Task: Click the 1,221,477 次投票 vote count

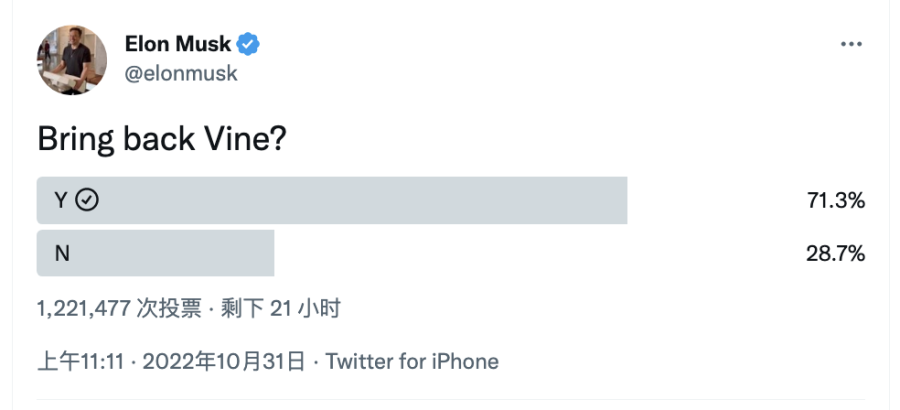Action: click(x=119, y=309)
